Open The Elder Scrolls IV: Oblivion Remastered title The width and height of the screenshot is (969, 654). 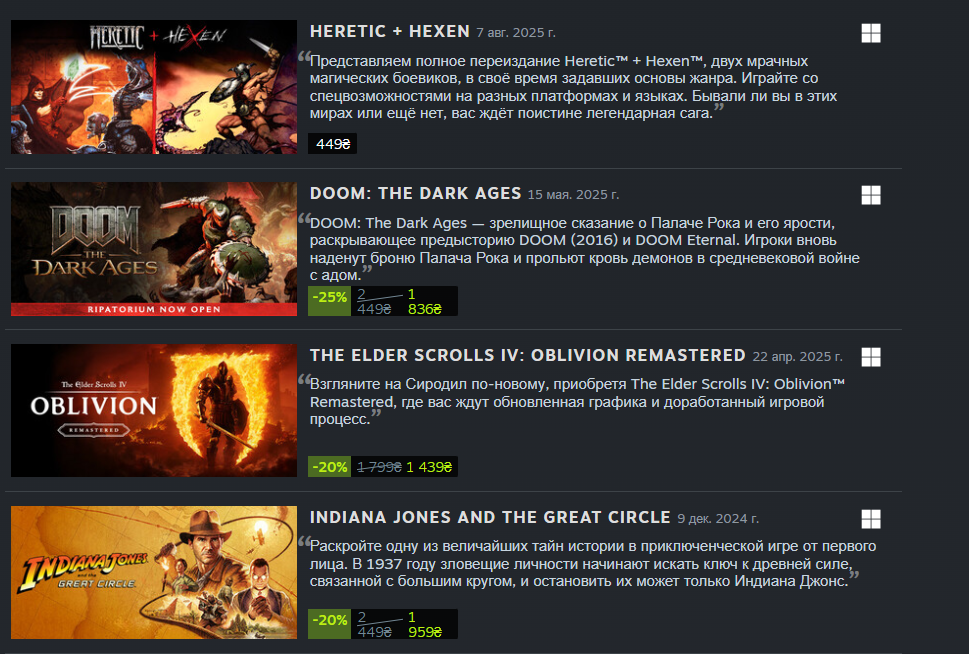(528, 355)
